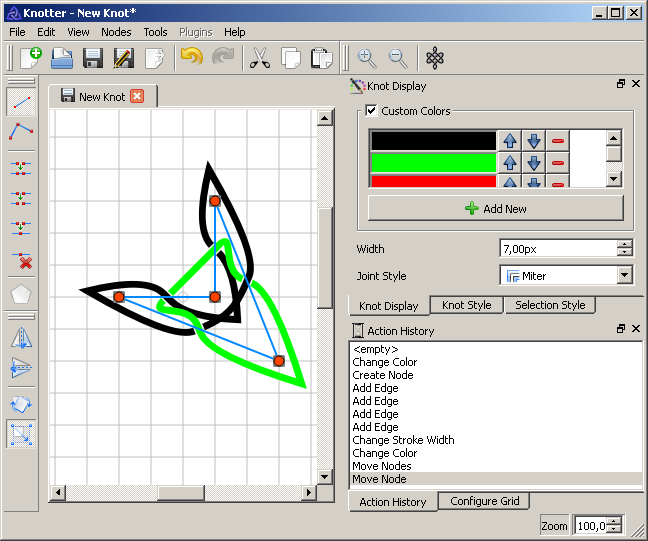The image size is (648, 541).
Task: Move the green color up
Action: pyautogui.click(x=510, y=163)
